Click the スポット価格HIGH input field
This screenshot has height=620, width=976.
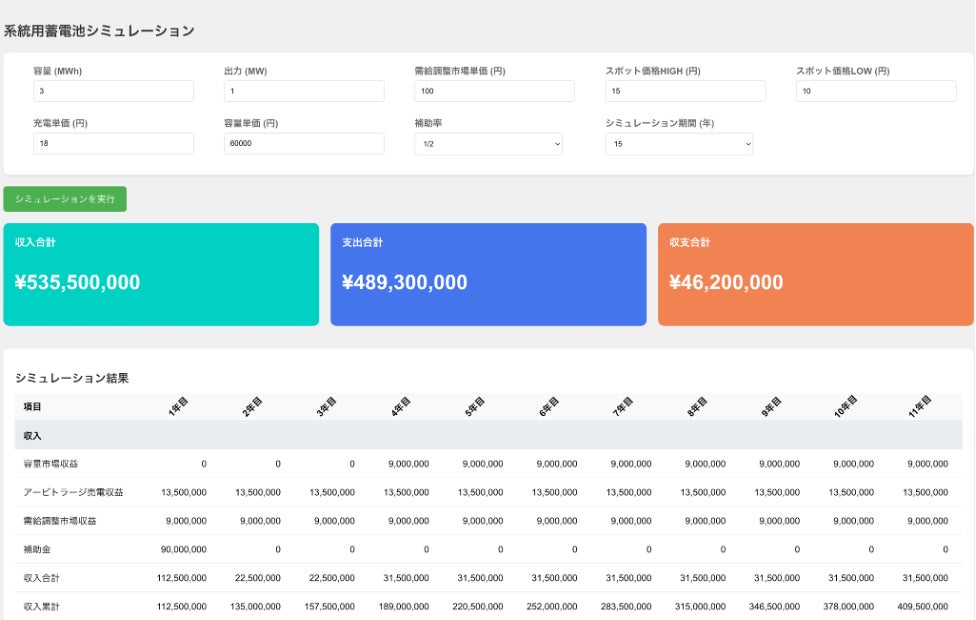point(685,91)
